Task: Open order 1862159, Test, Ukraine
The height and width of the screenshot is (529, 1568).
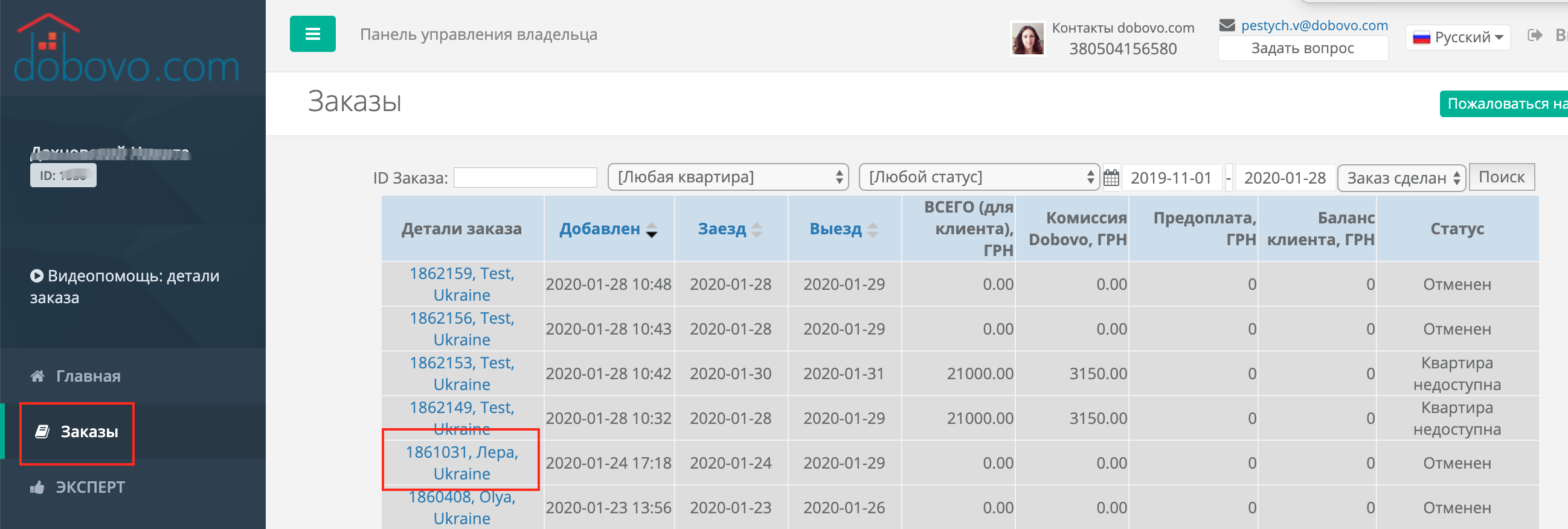Action: 462,284
